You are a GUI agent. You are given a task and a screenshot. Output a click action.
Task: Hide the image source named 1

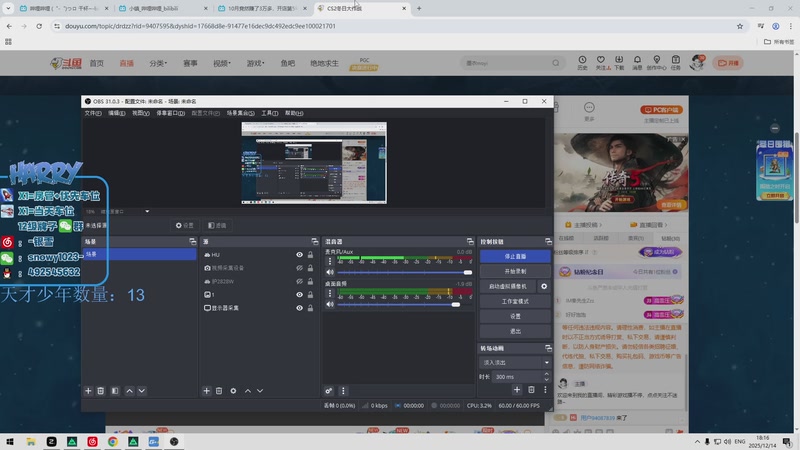click(299, 294)
